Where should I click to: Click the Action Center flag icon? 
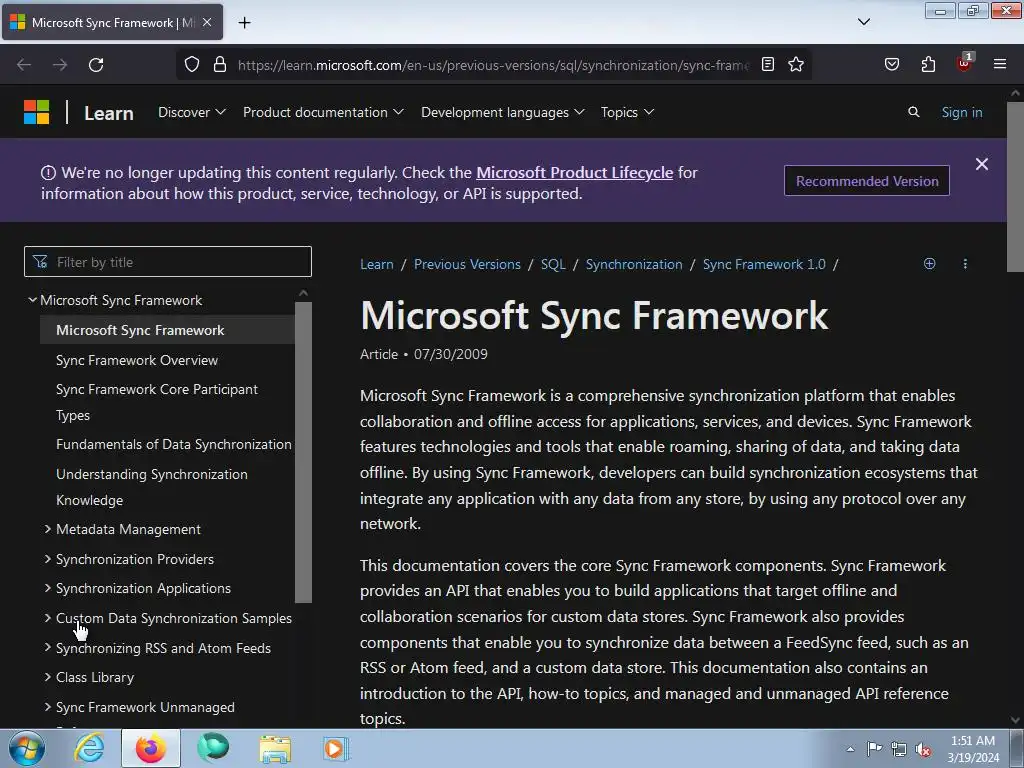(x=874, y=749)
